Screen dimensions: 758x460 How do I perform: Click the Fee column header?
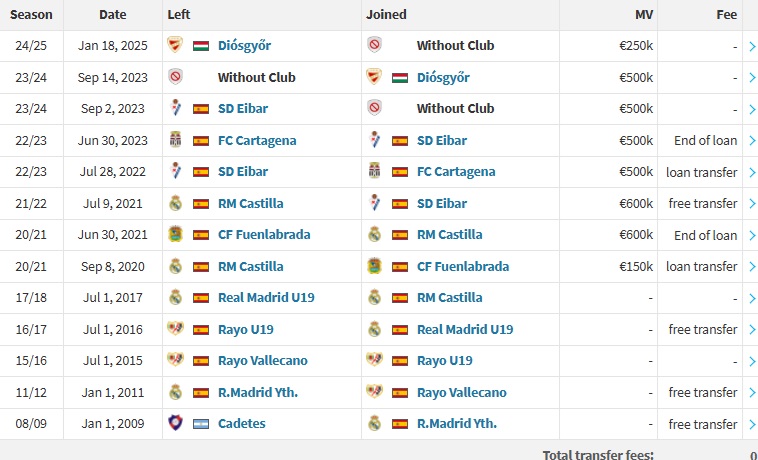pyautogui.click(x=727, y=14)
